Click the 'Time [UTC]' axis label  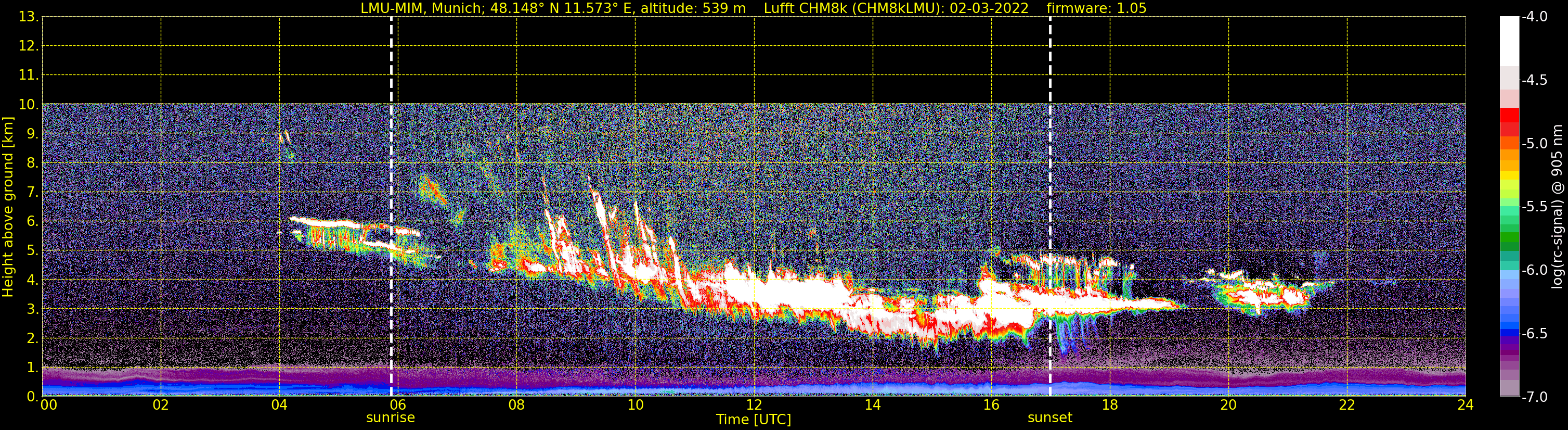pyautogui.click(x=754, y=420)
